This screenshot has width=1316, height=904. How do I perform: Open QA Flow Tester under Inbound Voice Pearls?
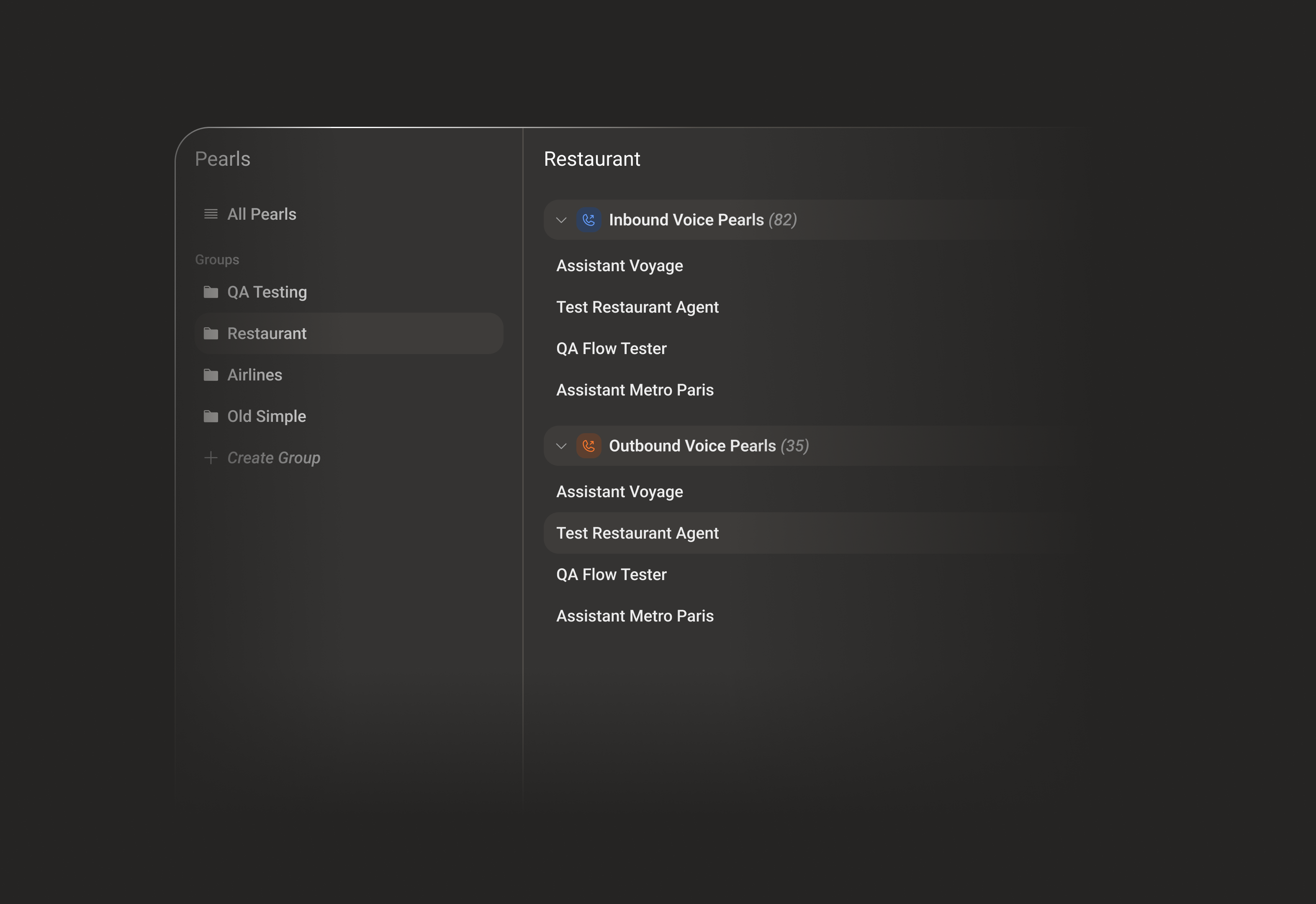click(x=611, y=348)
